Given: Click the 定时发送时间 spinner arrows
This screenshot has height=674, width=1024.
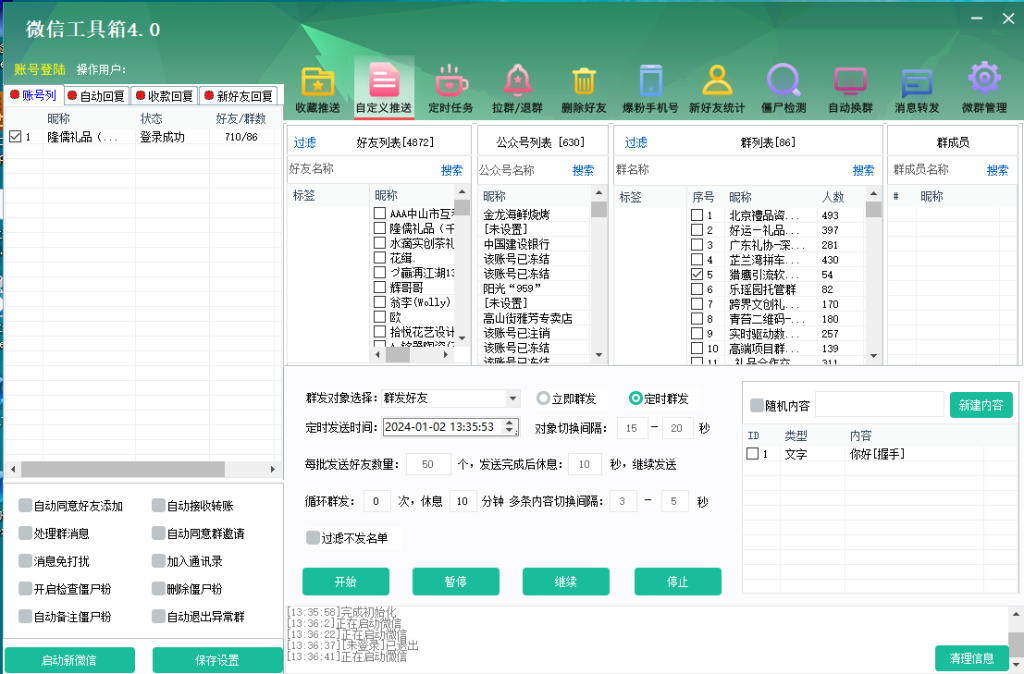Looking at the screenshot, I should coord(512,427).
